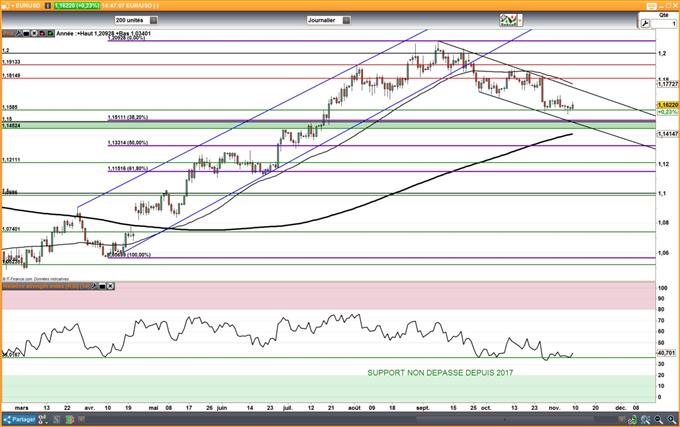
Task: Click the chart zoom tool left of the magnifiers
Action: coord(645,419)
